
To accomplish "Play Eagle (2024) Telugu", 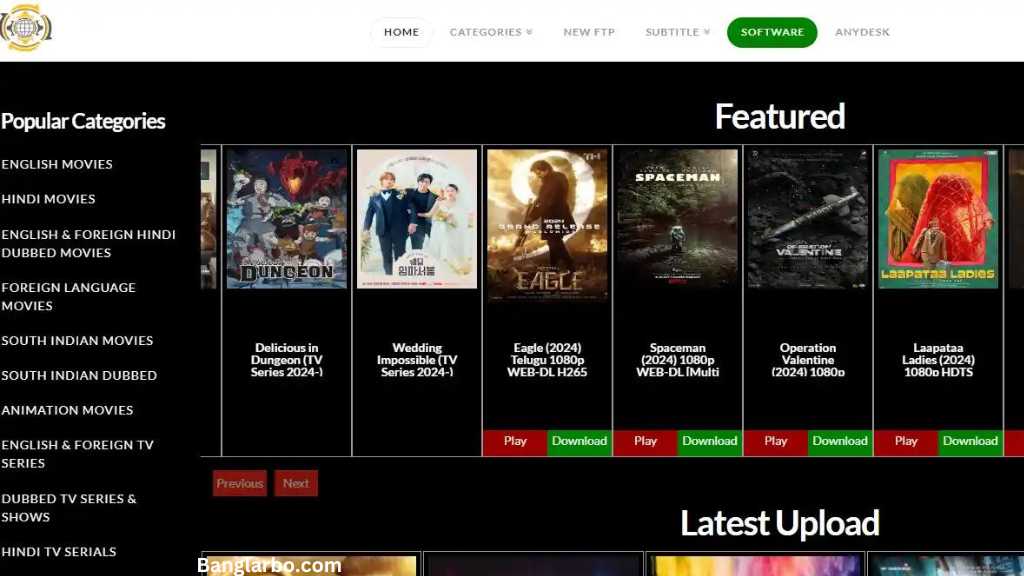I will coord(515,442).
